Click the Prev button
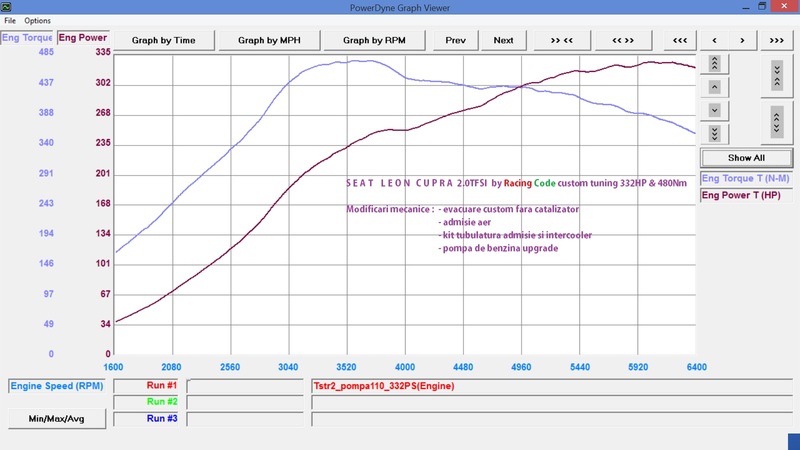 456,40
